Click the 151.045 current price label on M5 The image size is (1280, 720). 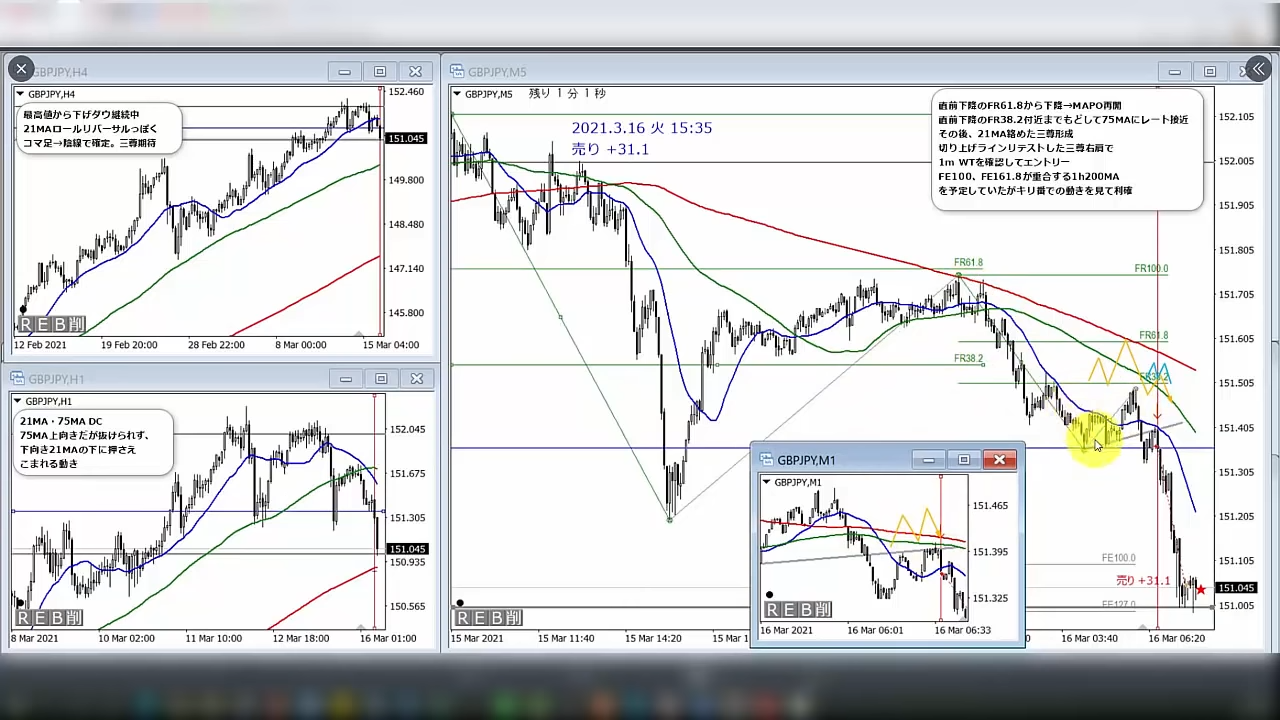click(1236, 588)
